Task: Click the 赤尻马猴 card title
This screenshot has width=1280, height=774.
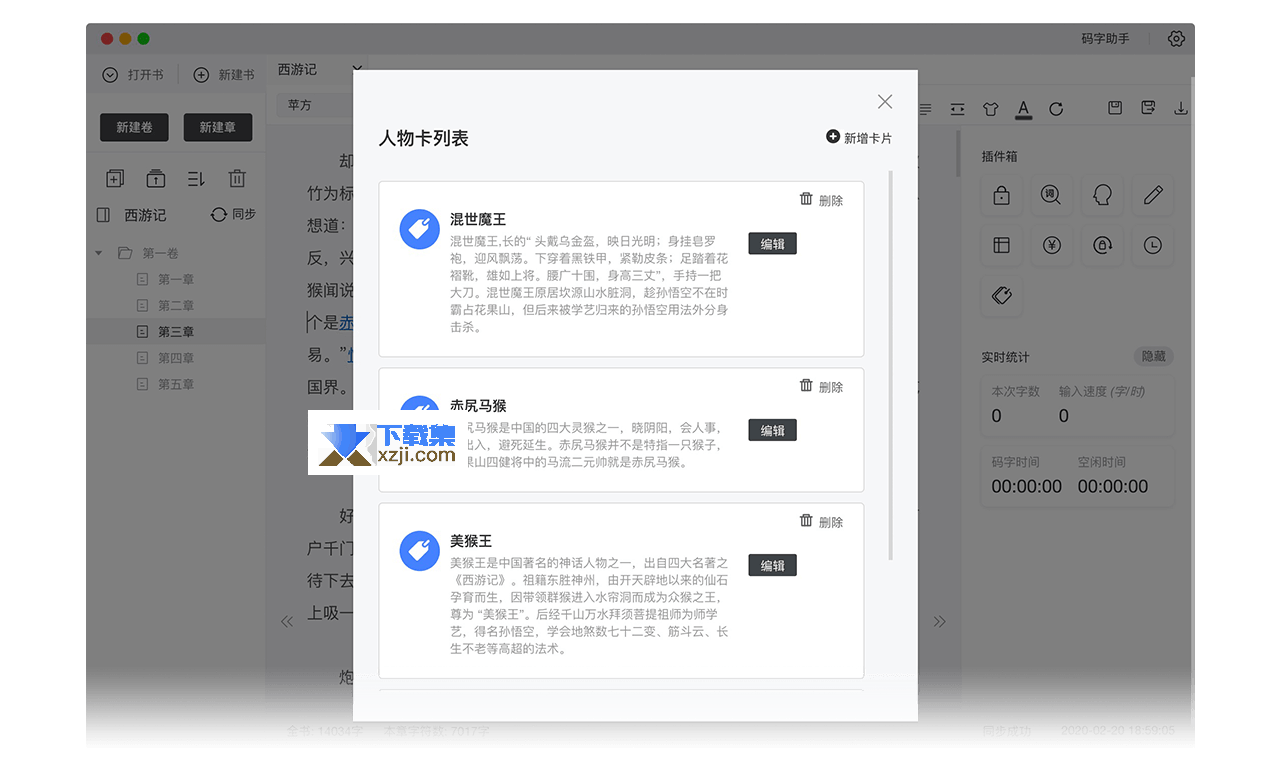Action: tap(478, 406)
